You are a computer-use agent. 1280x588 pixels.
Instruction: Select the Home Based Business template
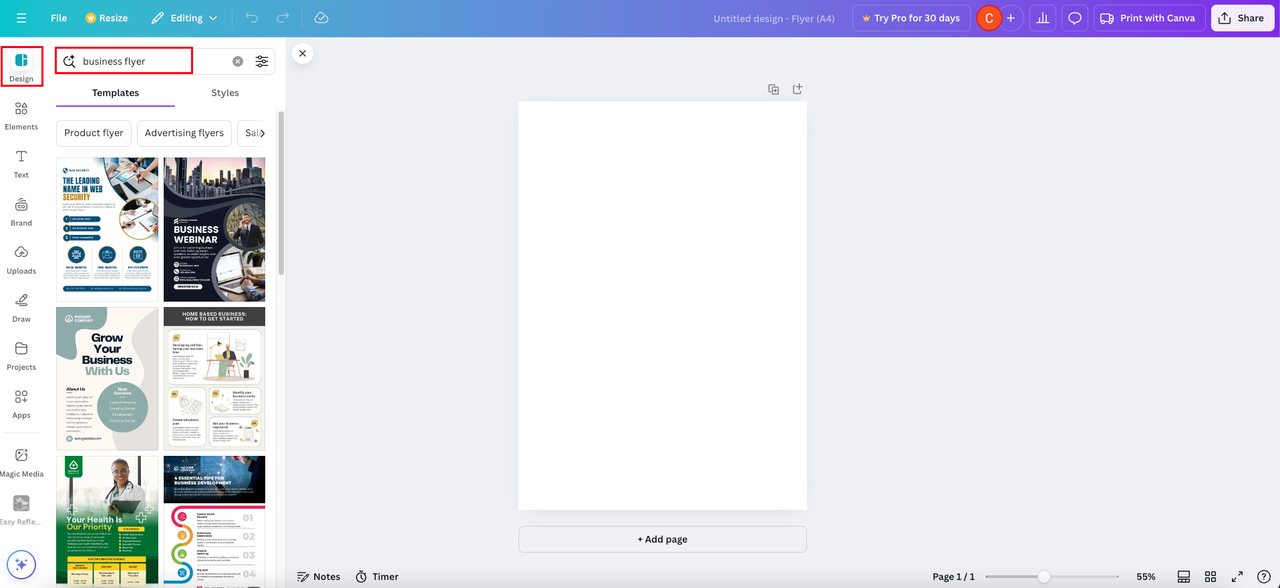pyautogui.click(x=215, y=379)
